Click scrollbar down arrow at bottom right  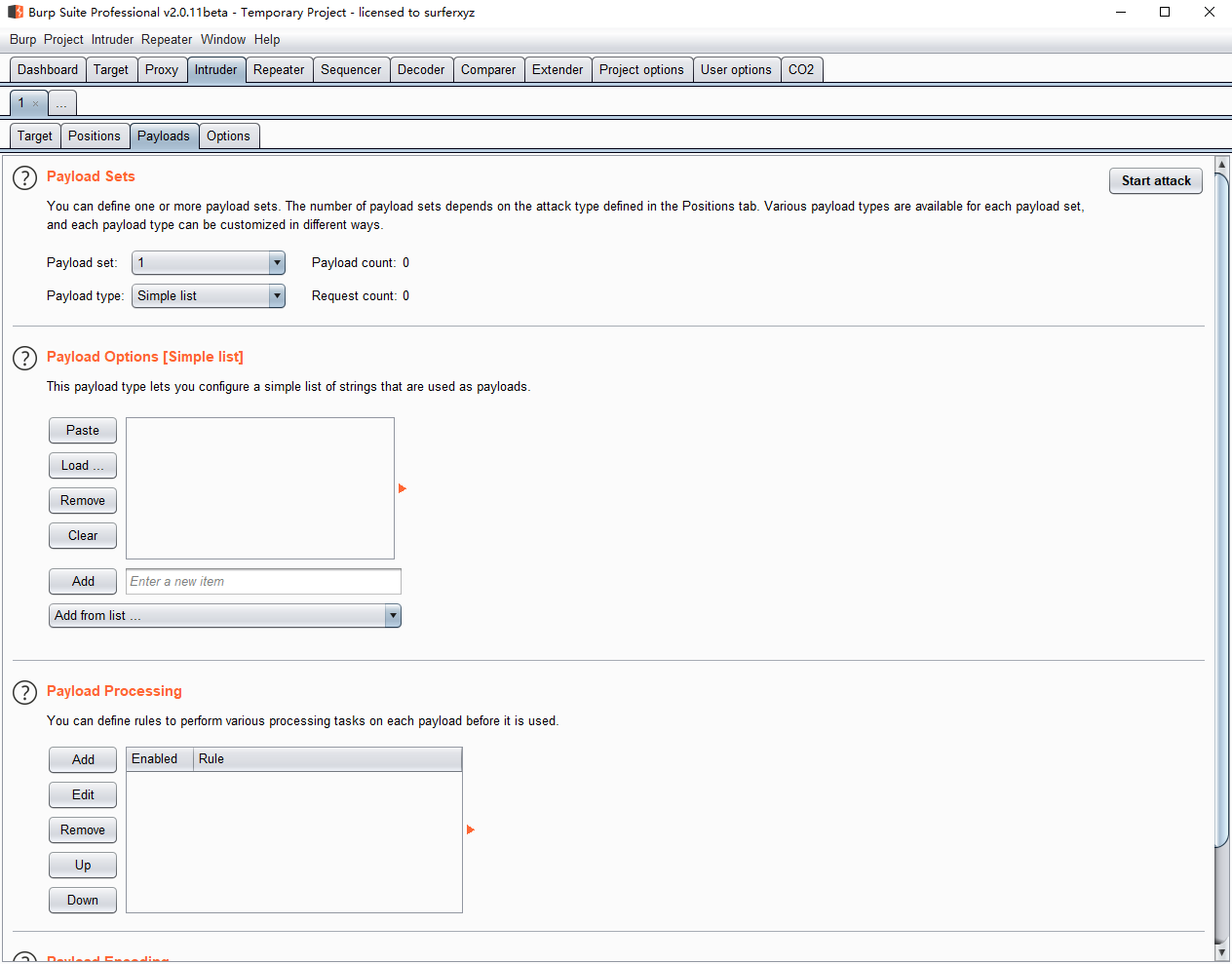1221,951
